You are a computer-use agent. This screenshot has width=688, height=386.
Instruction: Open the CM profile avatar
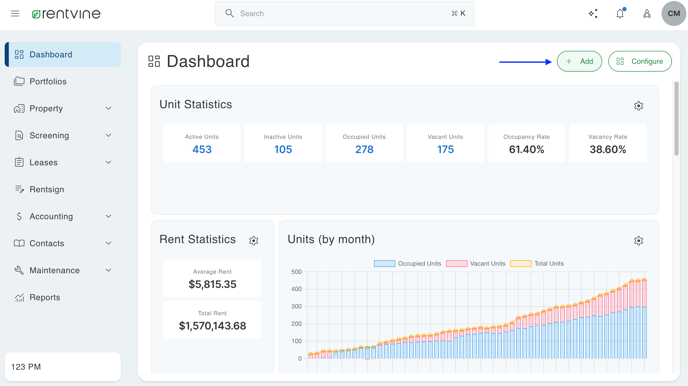point(674,14)
